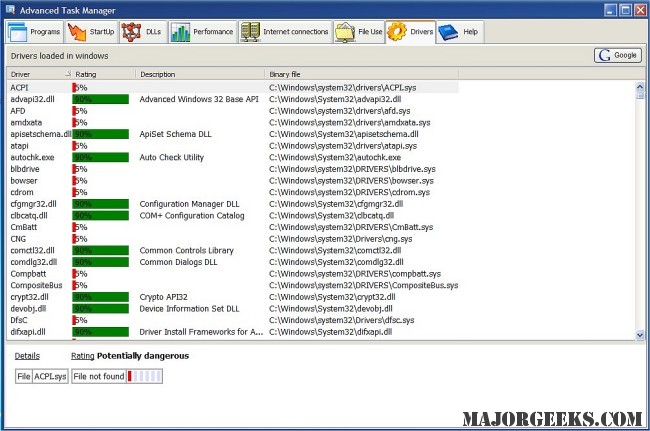
Task: Select the blbdrive driver row
Action: pos(234,169)
